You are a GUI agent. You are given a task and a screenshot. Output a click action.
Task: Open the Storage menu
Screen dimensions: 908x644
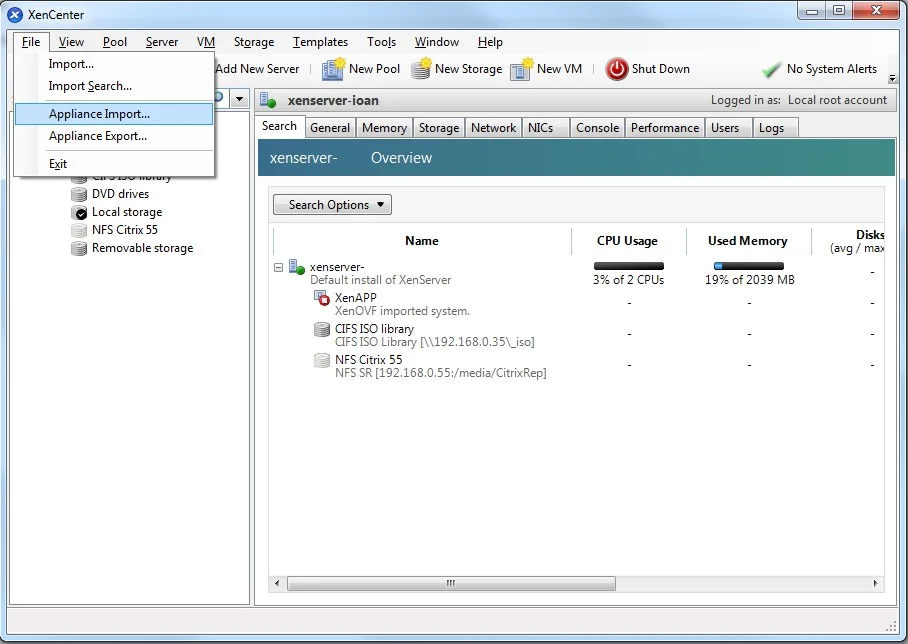254,42
